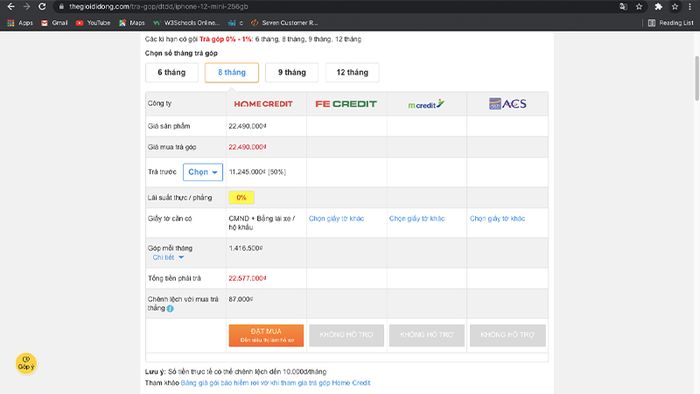Click the address bar URL field
The height and width of the screenshot is (394, 700).
click(335, 7)
